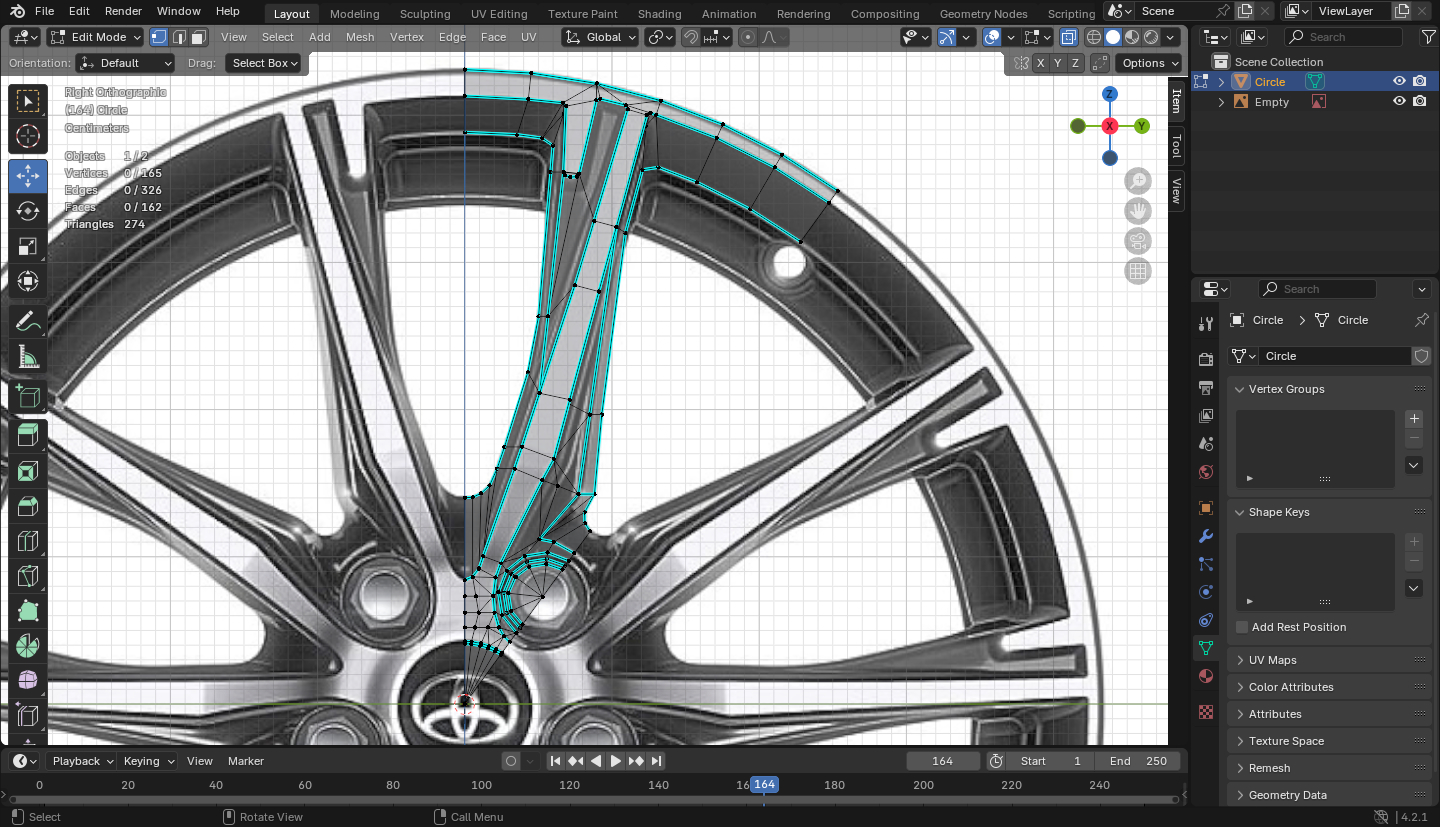Enable the Add Rest Position checkbox
This screenshot has width=1440, height=827.
[1242, 627]
